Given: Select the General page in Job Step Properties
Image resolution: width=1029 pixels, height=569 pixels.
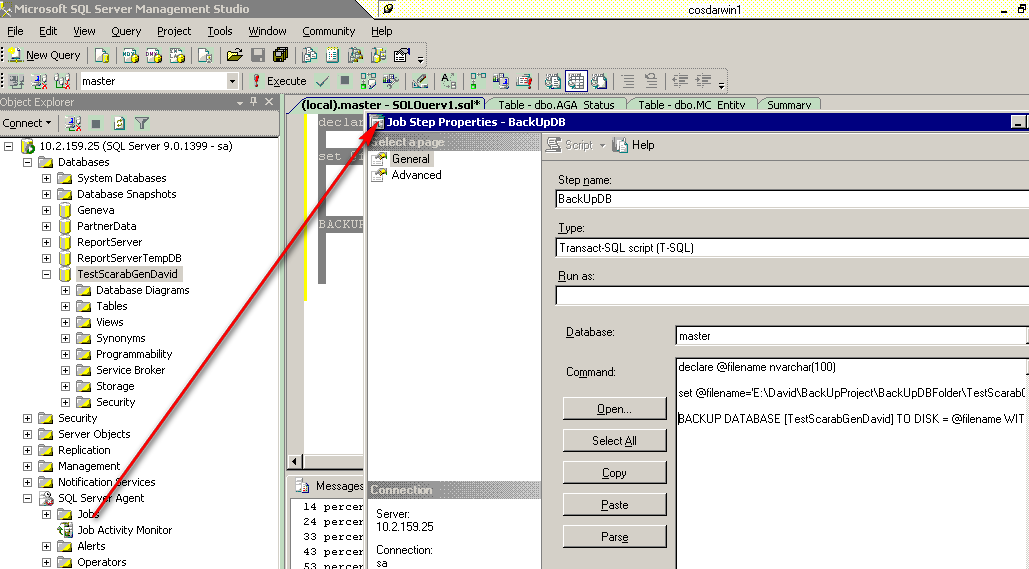Looking at the screenshot, I should tap(410, 159).
